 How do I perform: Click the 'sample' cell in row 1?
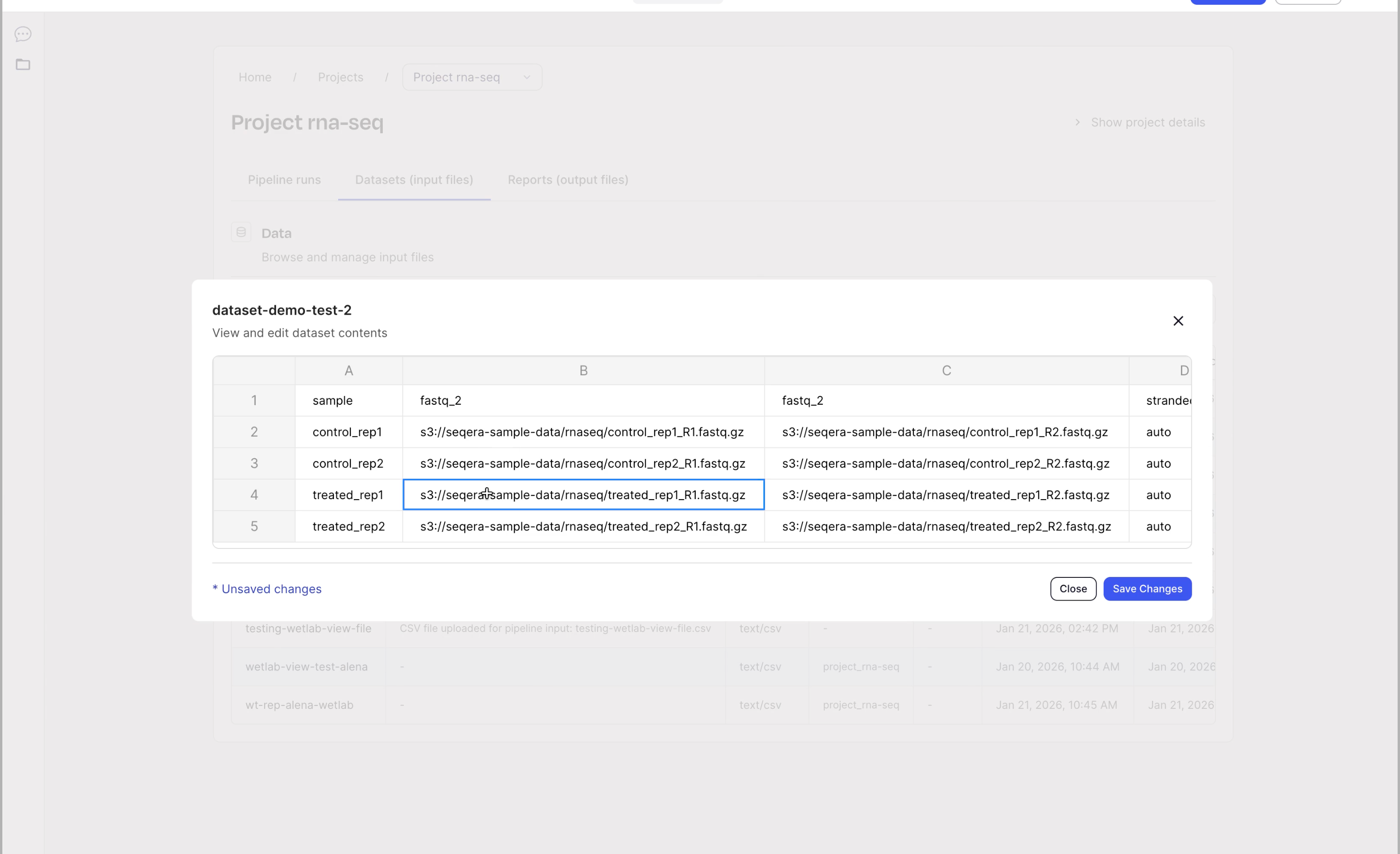coord(349,400)
